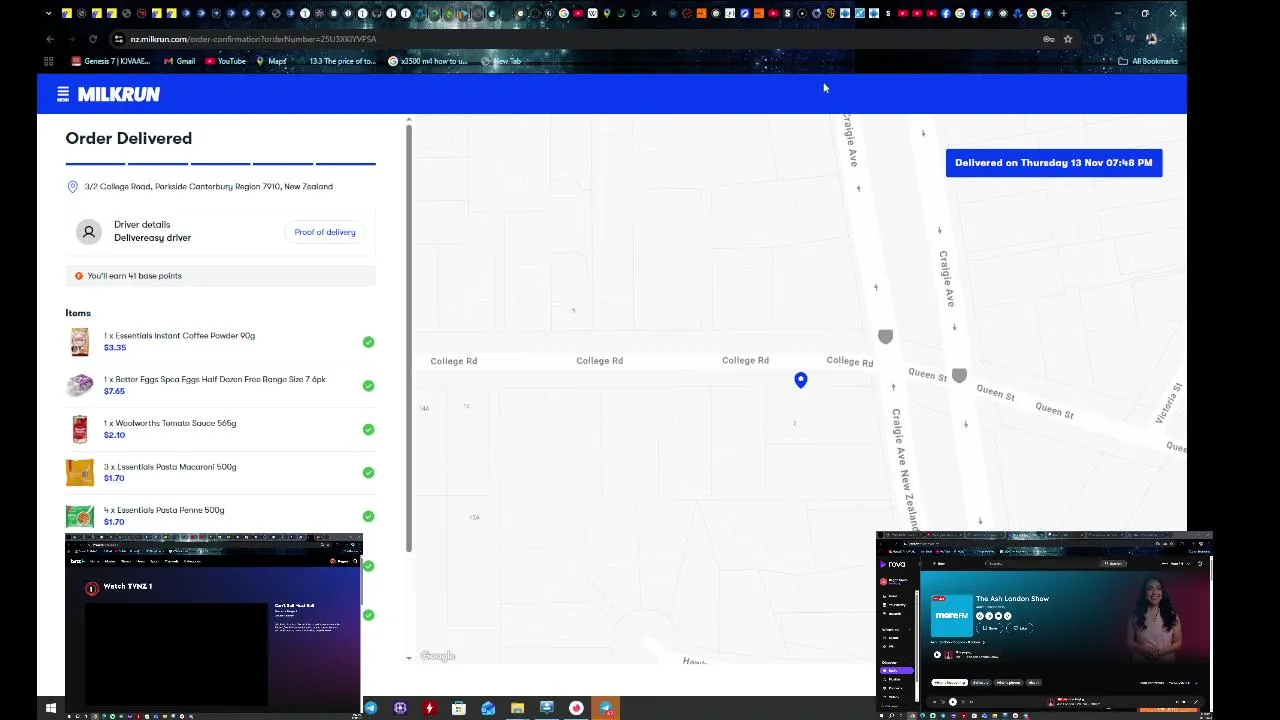Open the 13.3 The price of to... bookmark

[x=337, y=61]
